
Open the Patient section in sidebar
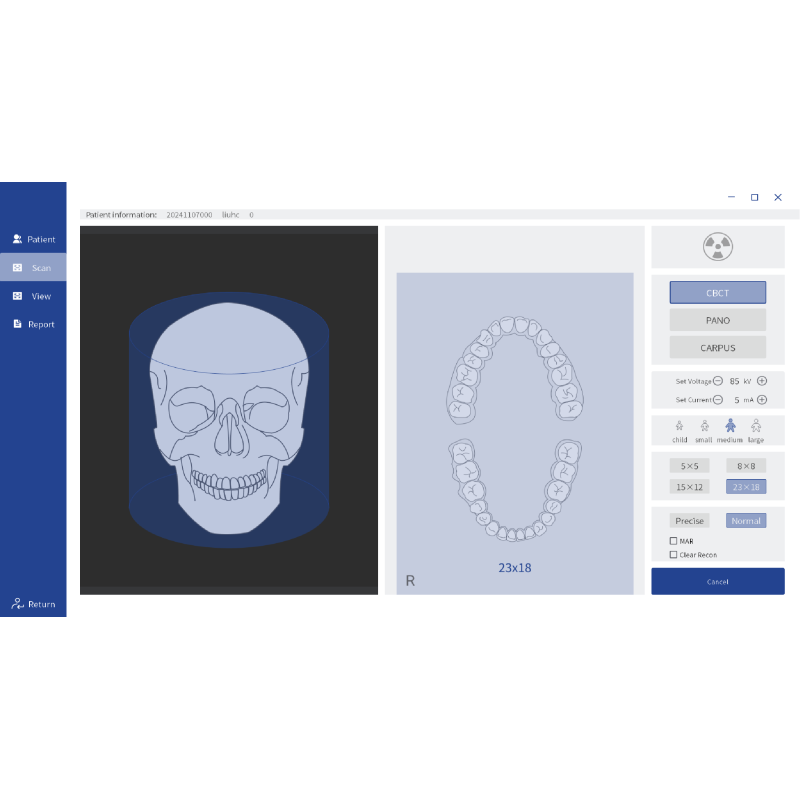pos(33,239)
